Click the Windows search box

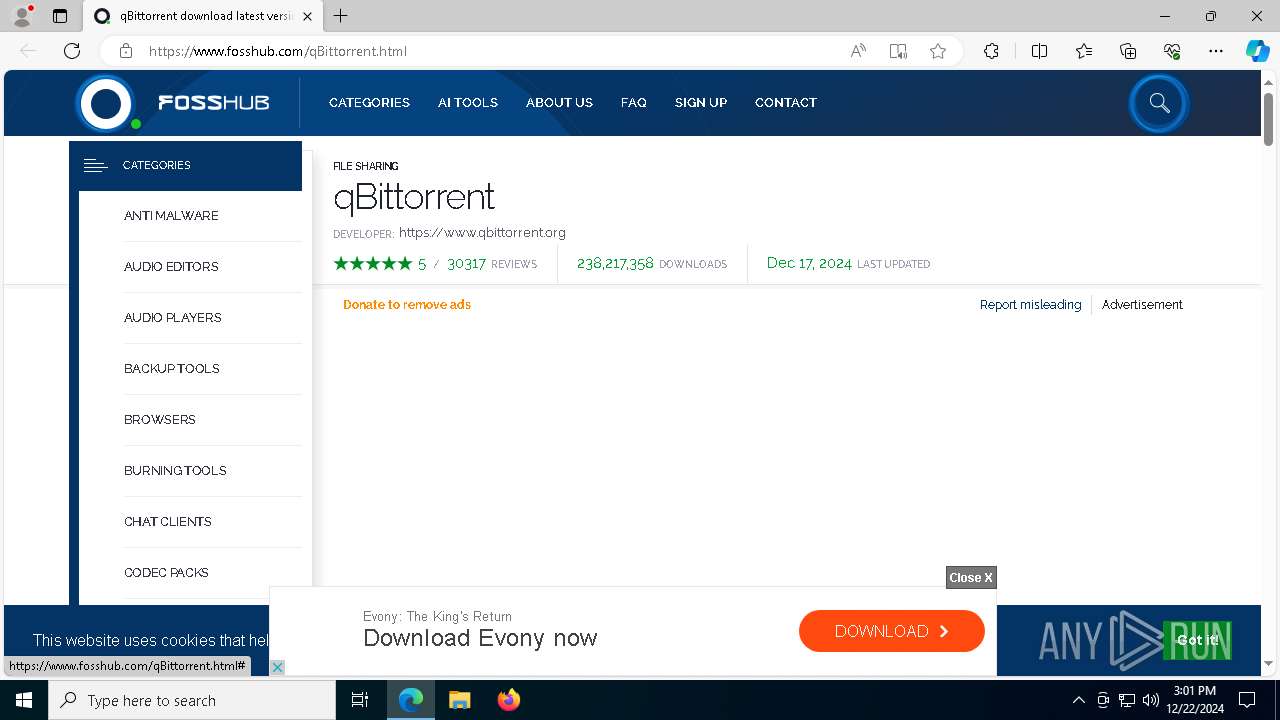pos(192,700)
